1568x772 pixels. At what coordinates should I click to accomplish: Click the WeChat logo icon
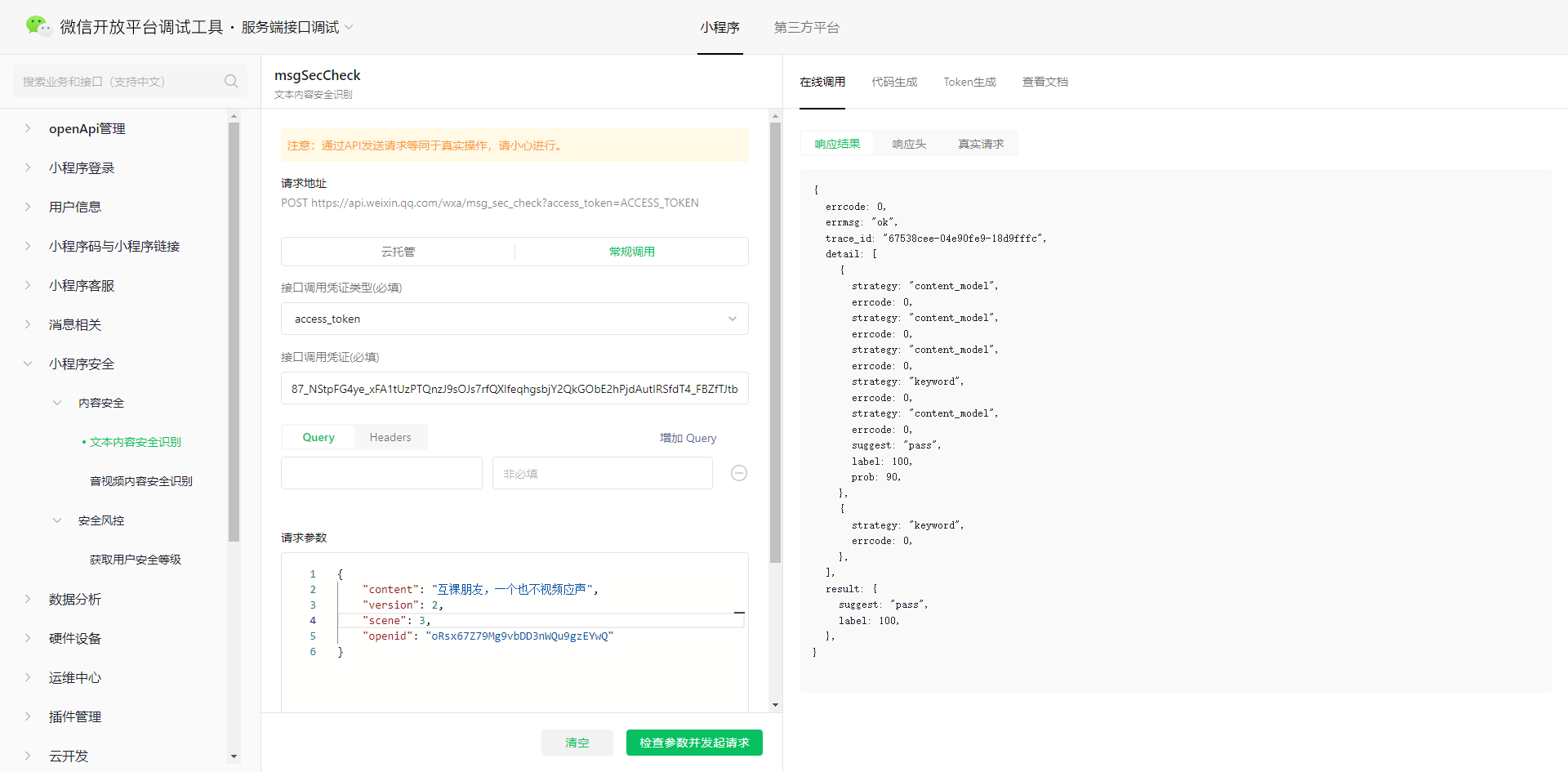tap(38, 26)
